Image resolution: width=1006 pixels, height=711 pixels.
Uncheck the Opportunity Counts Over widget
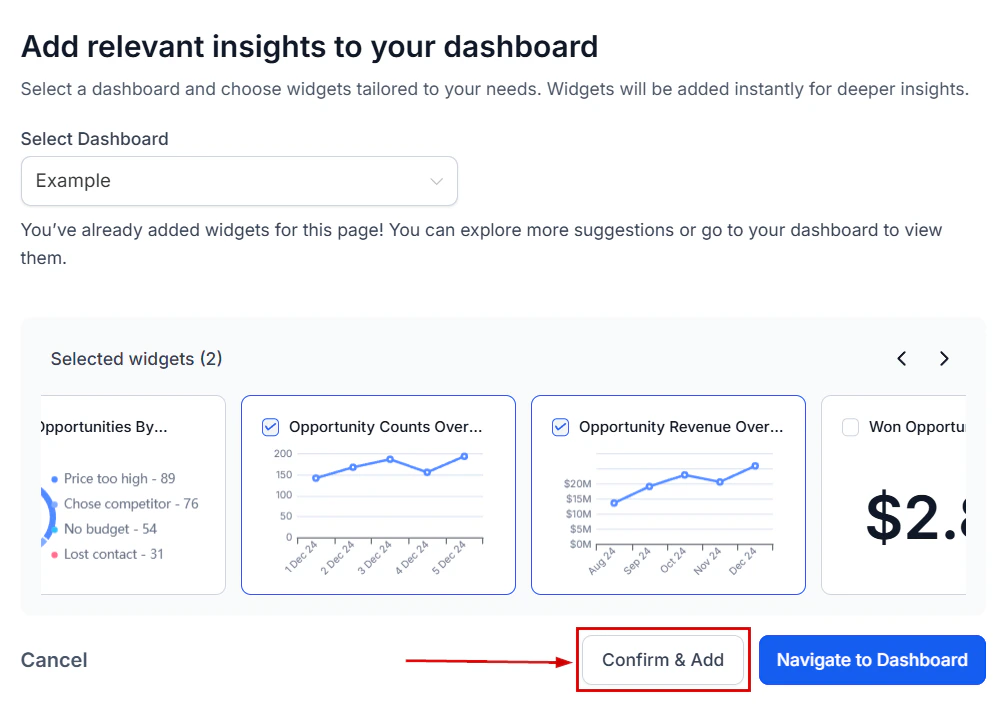(270, 427)
